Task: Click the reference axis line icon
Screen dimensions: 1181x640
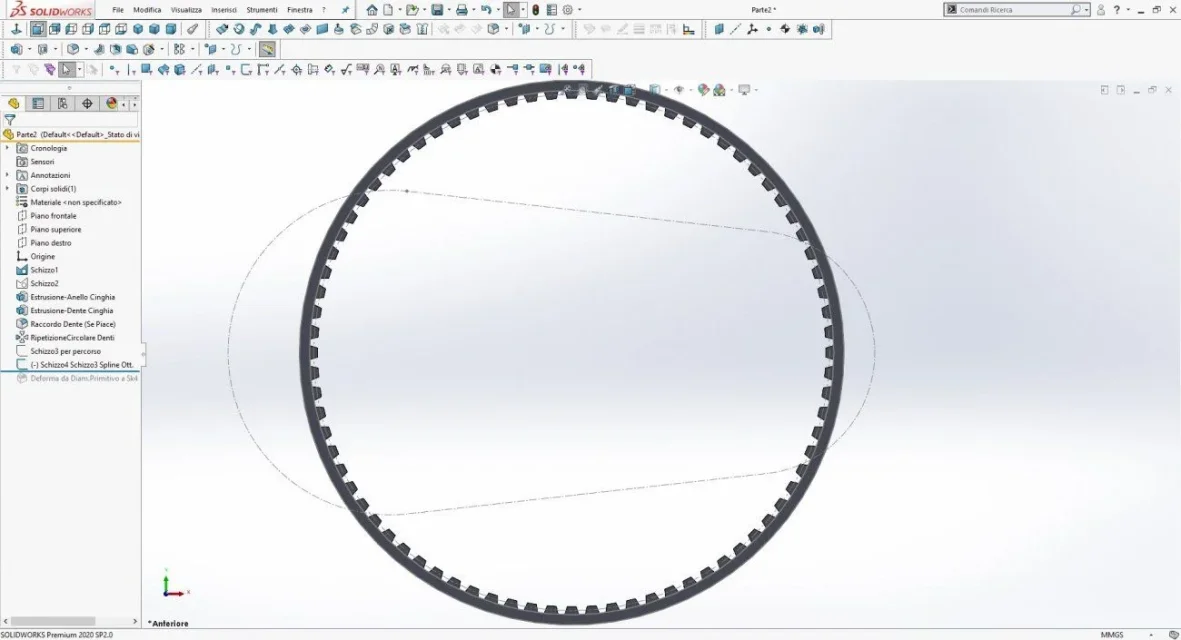Action: 735,29
